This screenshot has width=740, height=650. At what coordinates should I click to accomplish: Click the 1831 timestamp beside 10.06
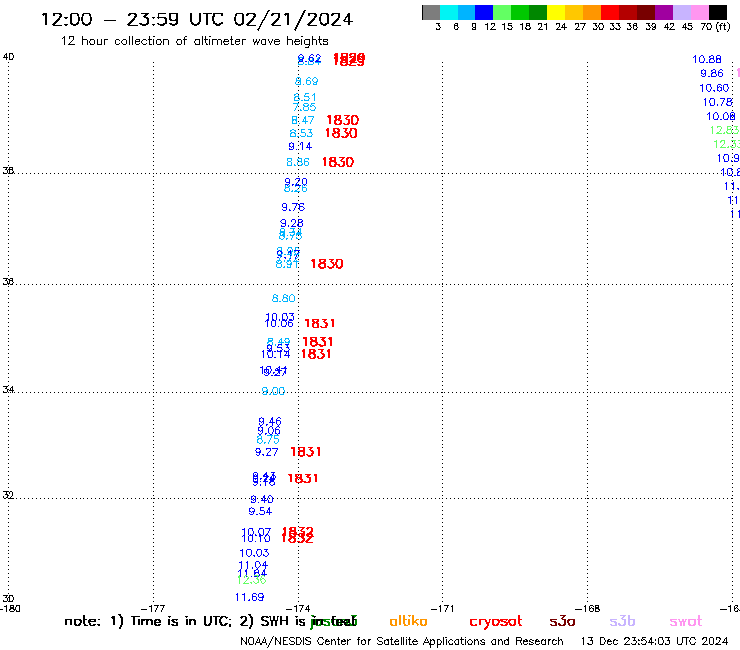pyautogui.click(x=320, y=324)
